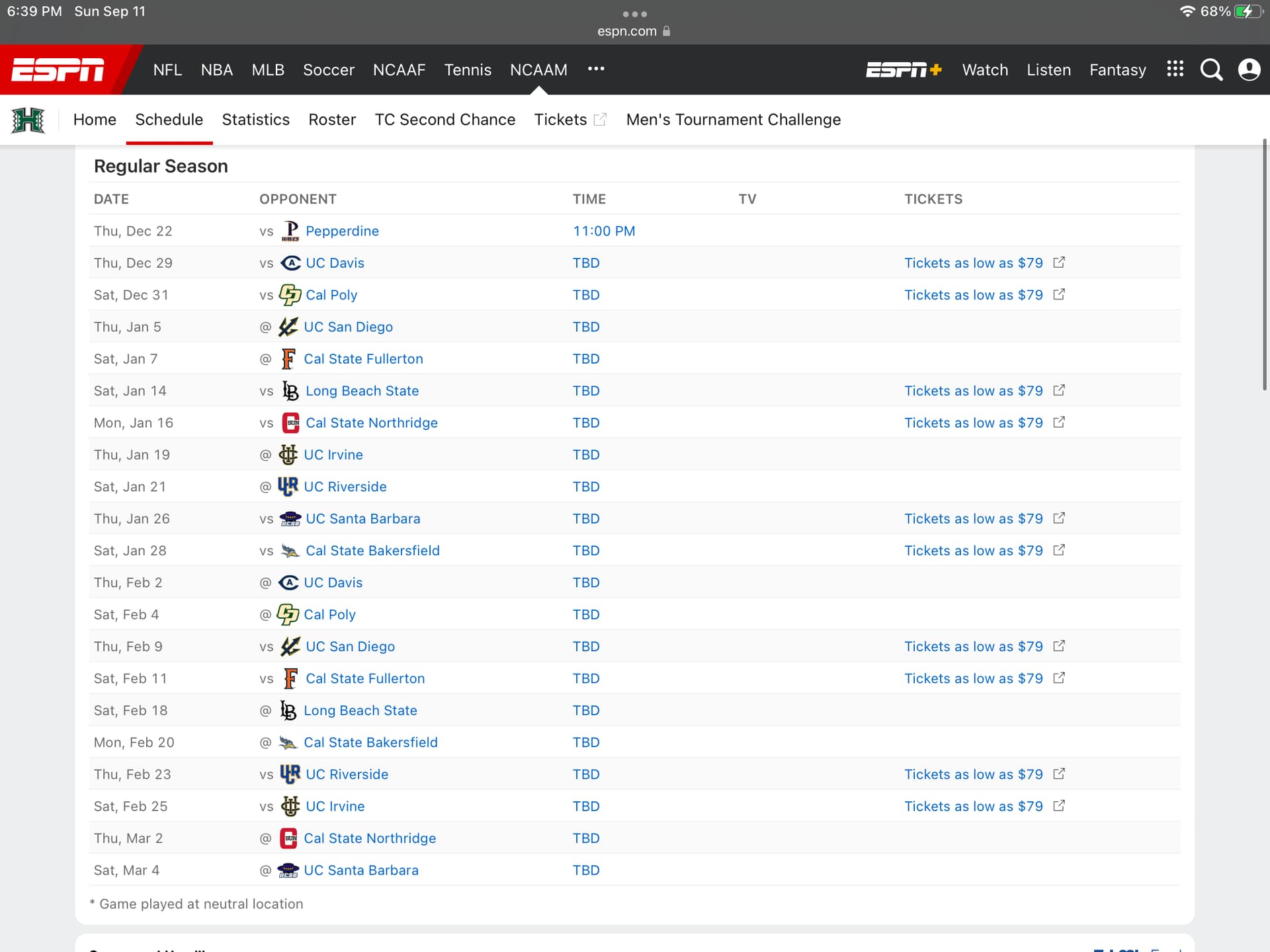The image size is (1270, 952).
Task: Open the user profile icon
Action: click(x=1249, y=69)
